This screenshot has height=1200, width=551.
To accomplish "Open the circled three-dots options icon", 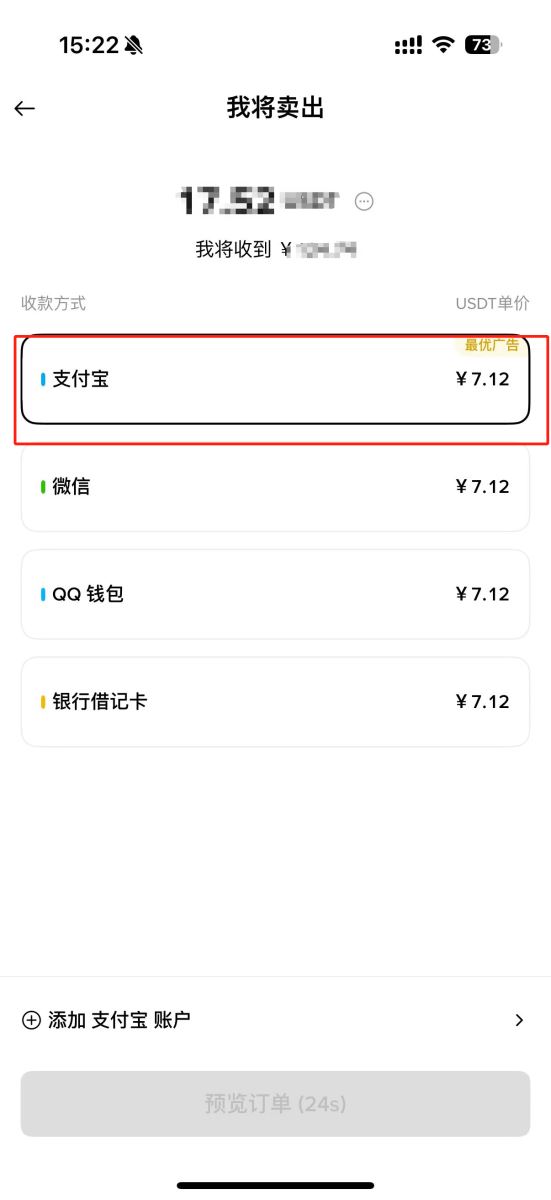I will click(364, 201).
